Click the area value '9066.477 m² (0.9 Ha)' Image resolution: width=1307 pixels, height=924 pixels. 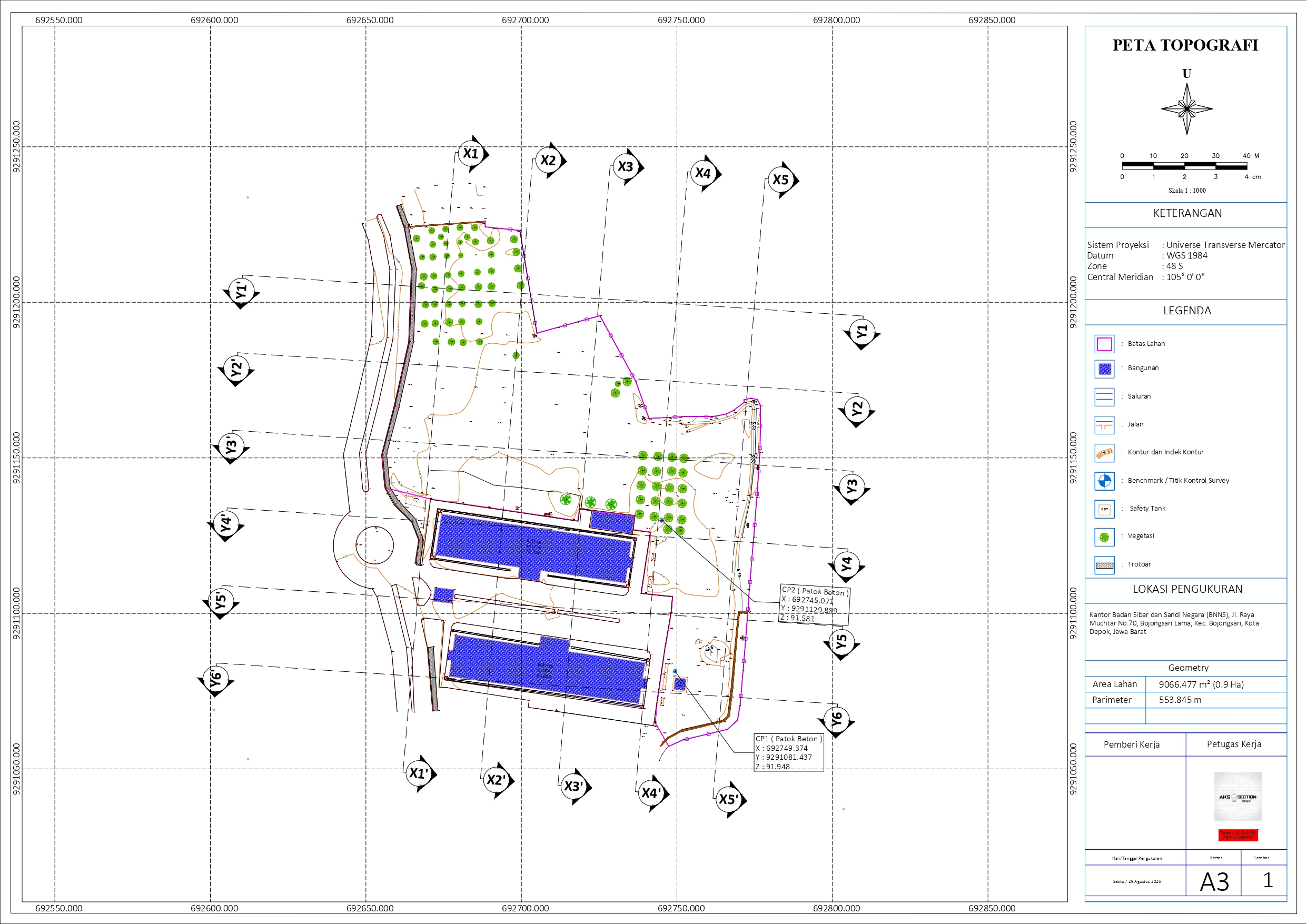(x=1201, y=684)
